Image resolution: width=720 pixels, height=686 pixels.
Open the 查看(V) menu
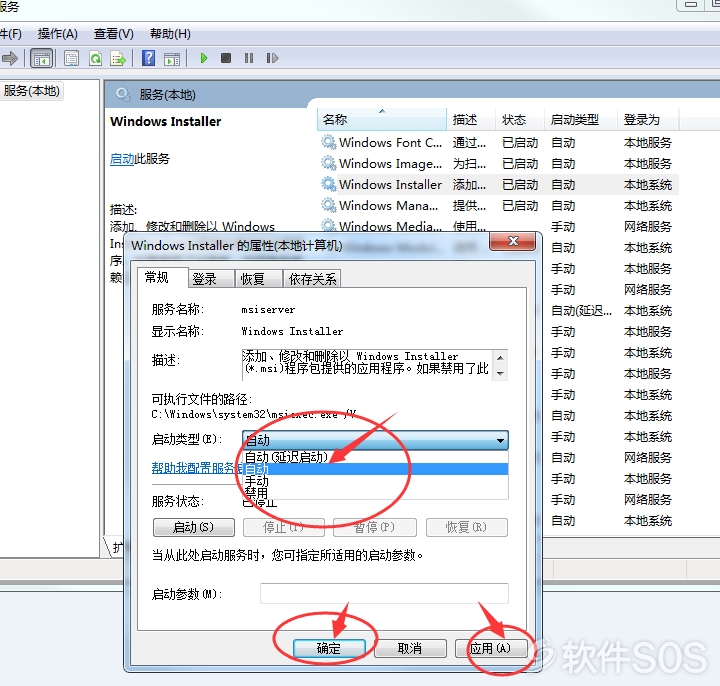[x=113, y=34]
